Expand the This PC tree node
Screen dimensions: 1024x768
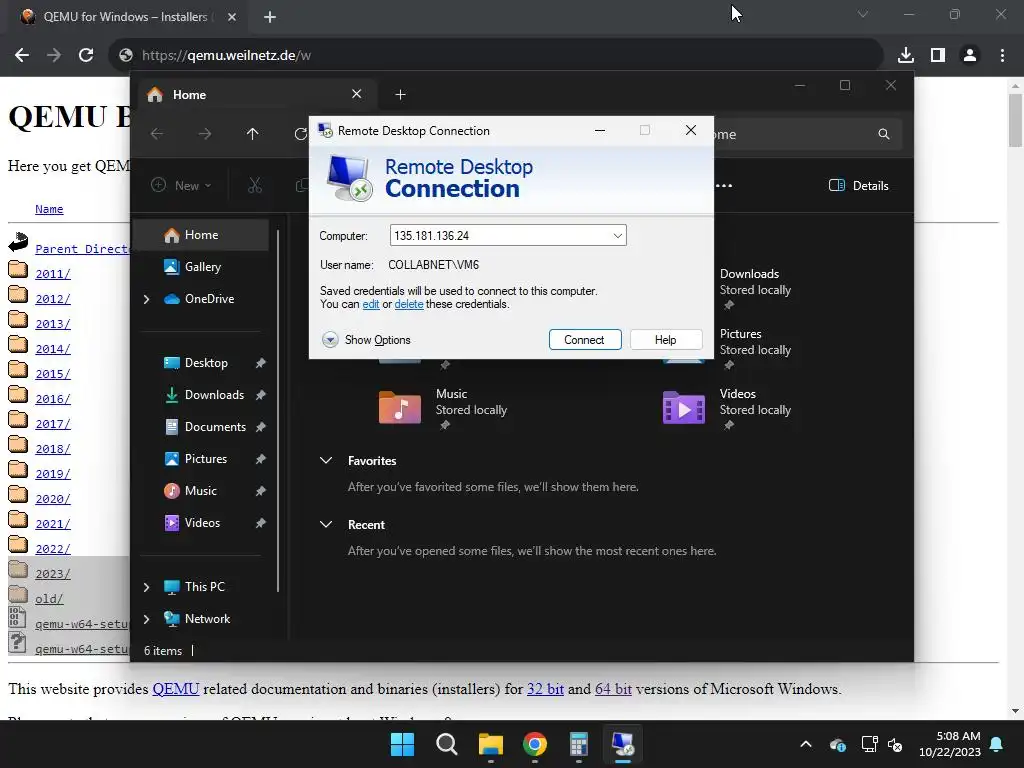(146, 587)
